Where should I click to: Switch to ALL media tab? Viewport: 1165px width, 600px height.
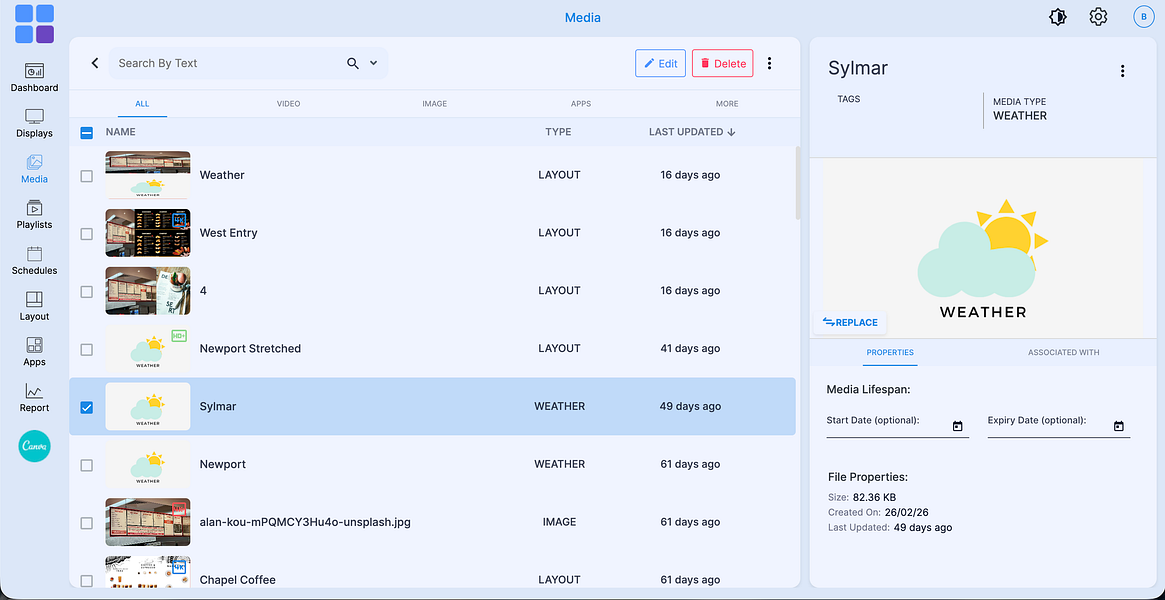tap(142, 104)
